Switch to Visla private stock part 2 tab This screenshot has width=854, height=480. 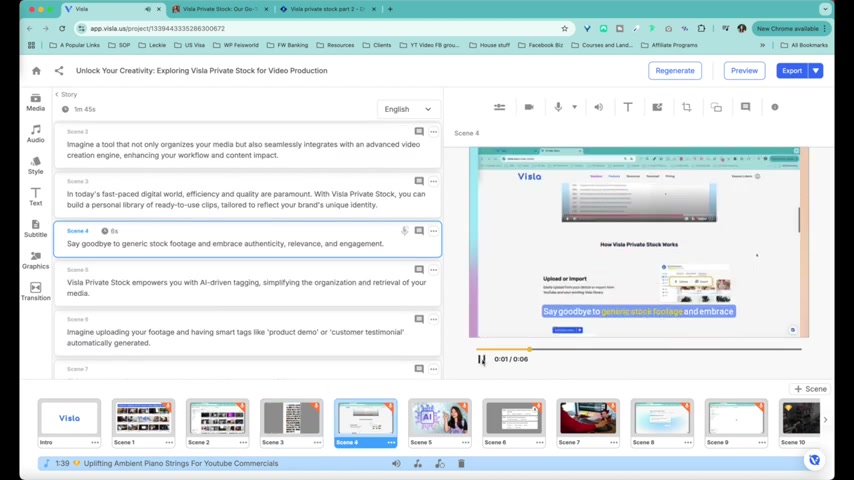coord(325,9)
